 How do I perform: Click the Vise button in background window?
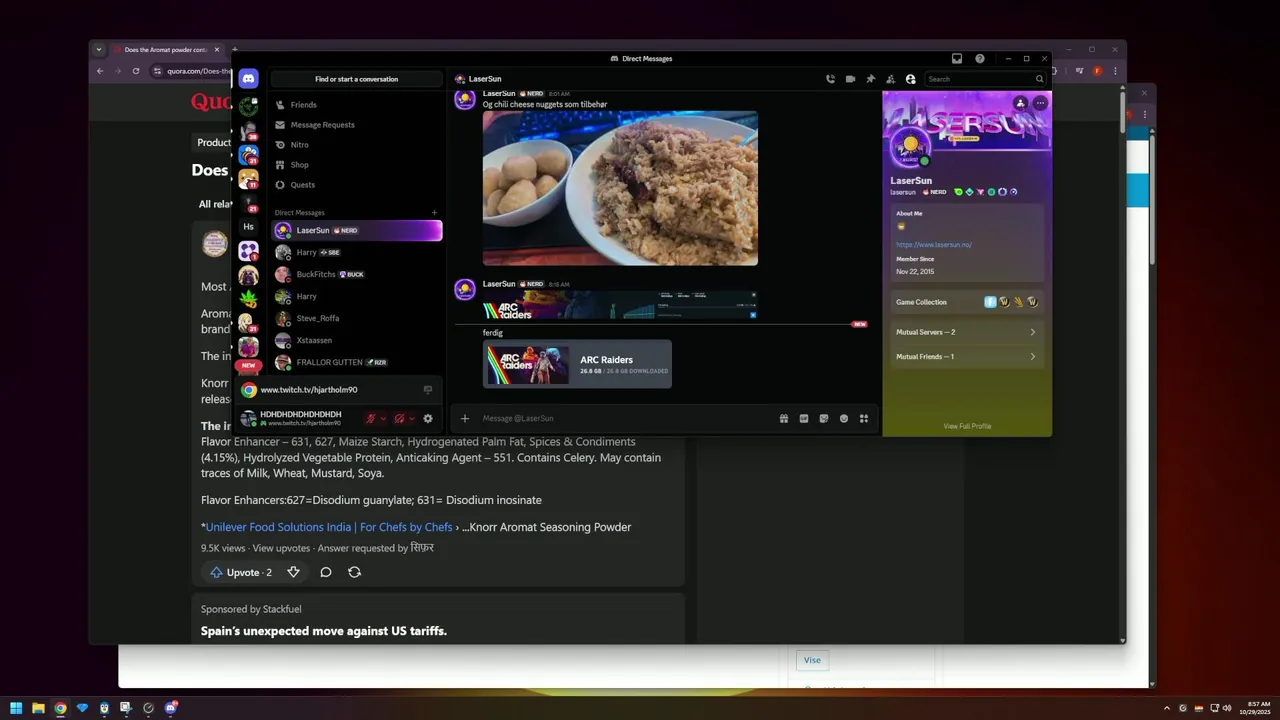(x=812, y=660)
